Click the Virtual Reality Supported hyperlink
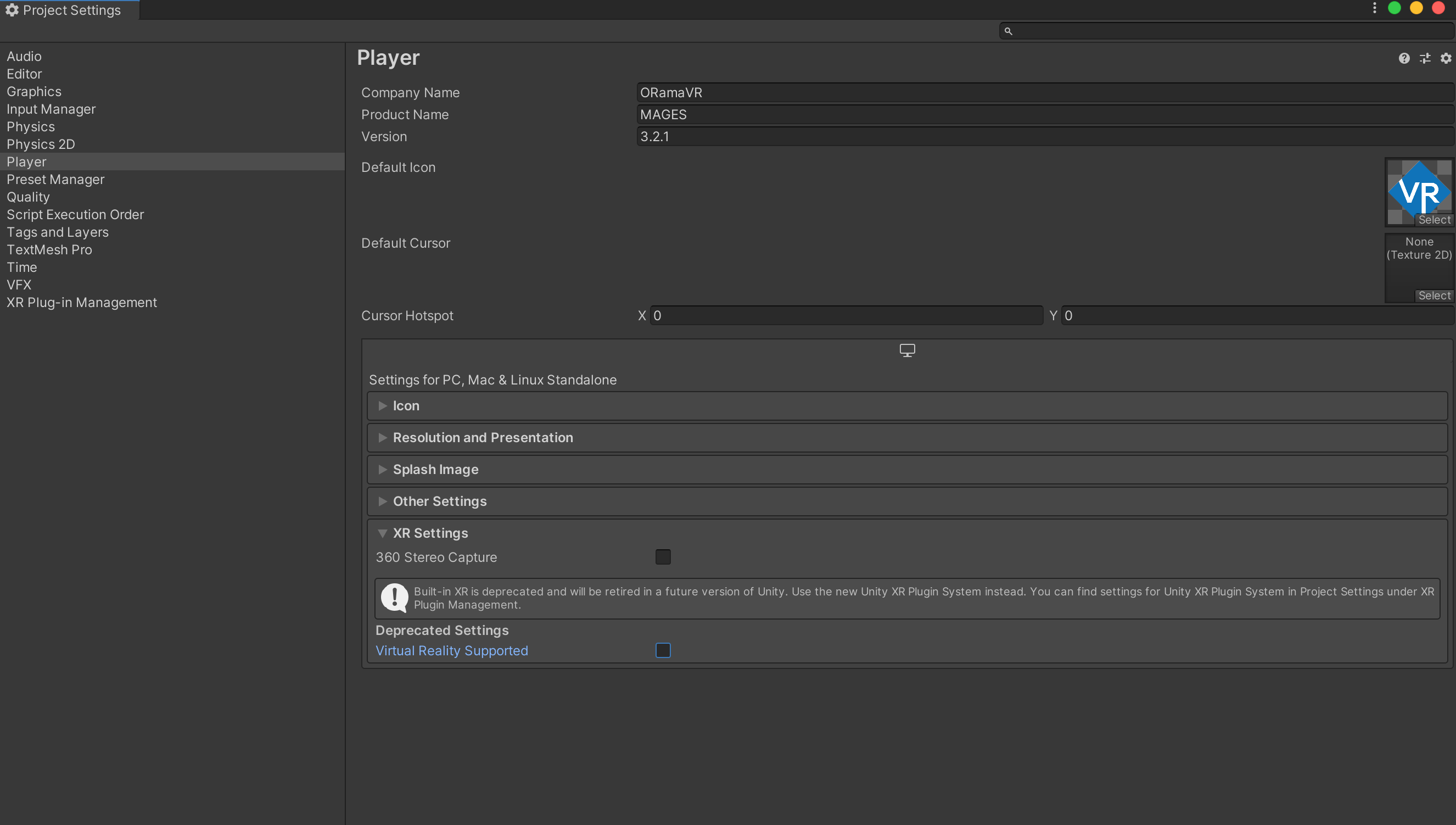Image resolution: width=1456 pixels, height=825 pixels. [451, 650]
